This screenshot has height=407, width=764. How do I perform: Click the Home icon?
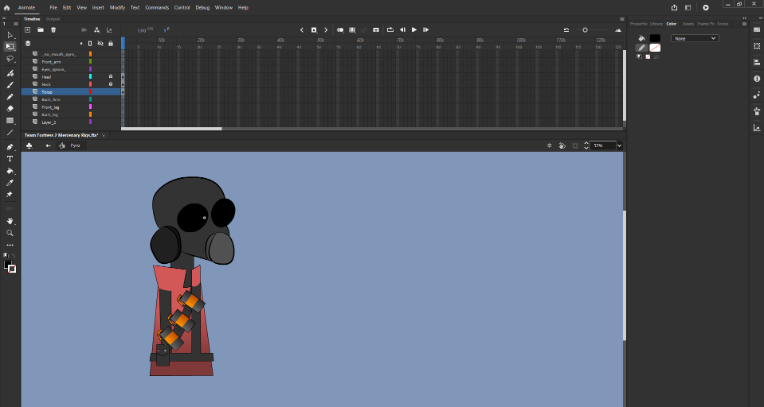(7, 7)
